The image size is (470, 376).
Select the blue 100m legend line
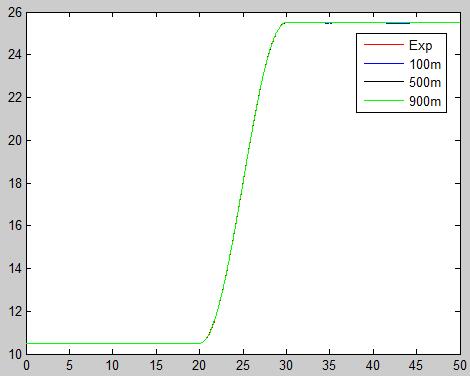tap(384, 63)
